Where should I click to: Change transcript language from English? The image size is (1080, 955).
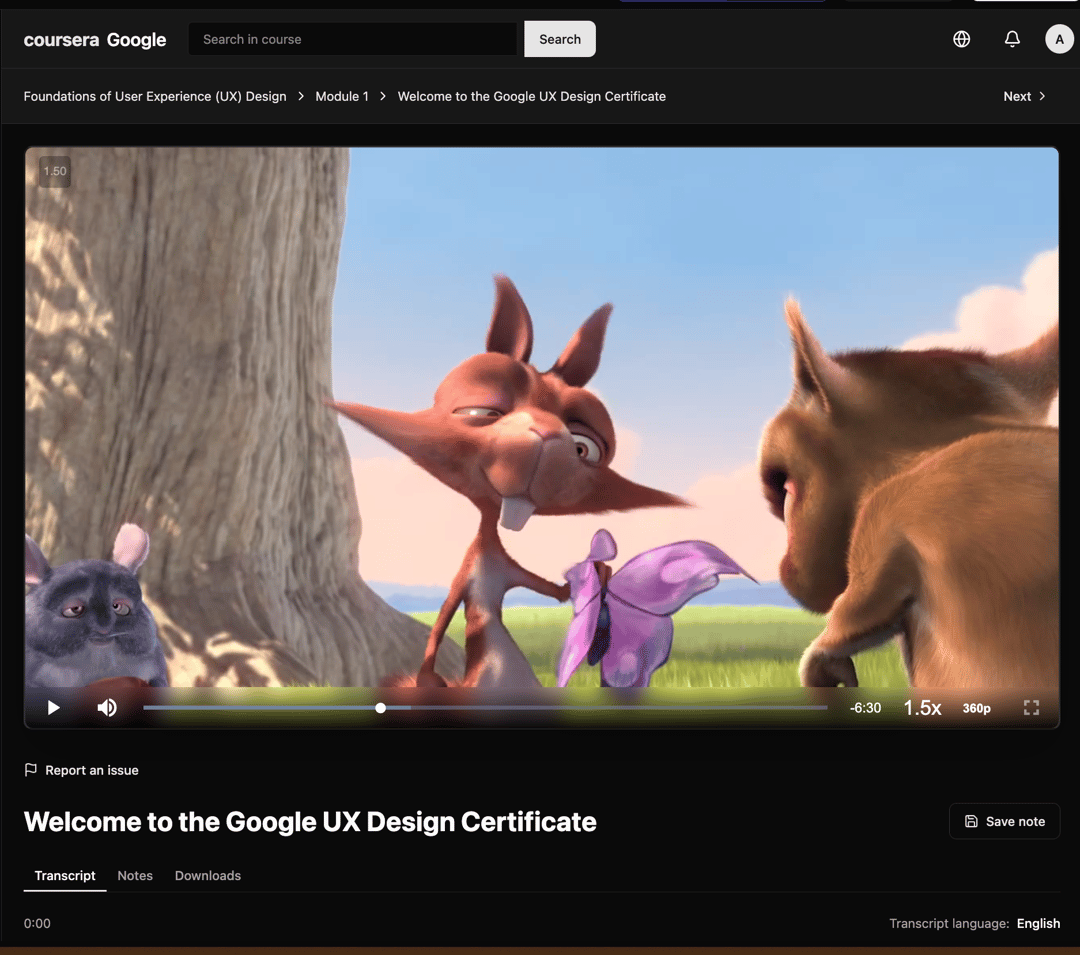coord(1038,923)
